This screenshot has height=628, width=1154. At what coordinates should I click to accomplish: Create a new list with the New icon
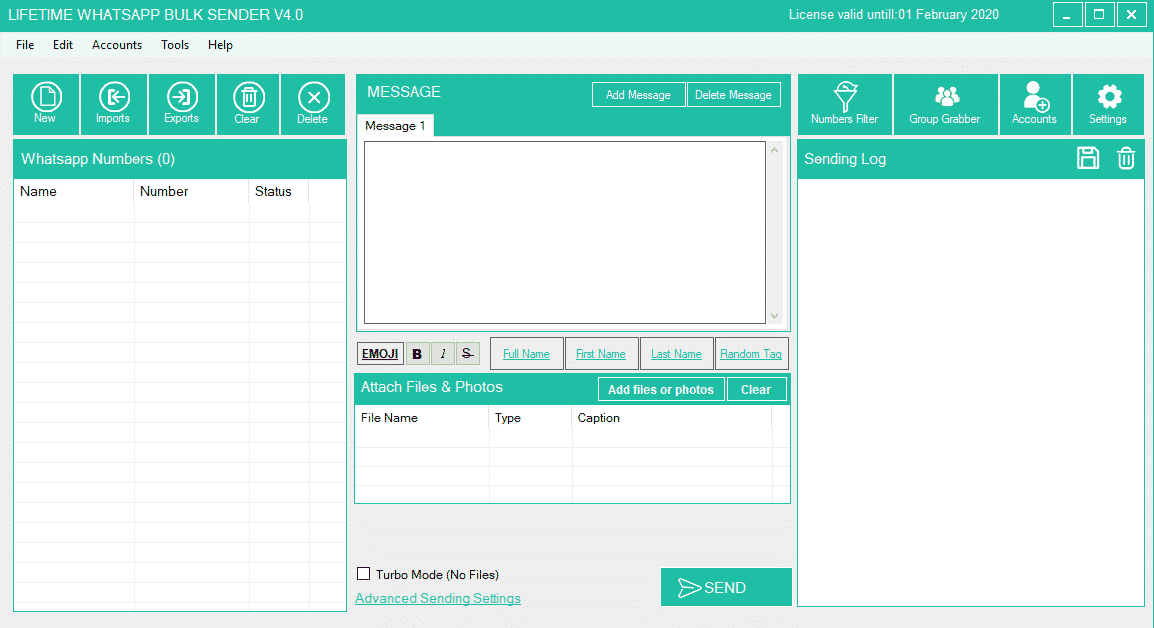pyautogui.click(x=46, y=103)
